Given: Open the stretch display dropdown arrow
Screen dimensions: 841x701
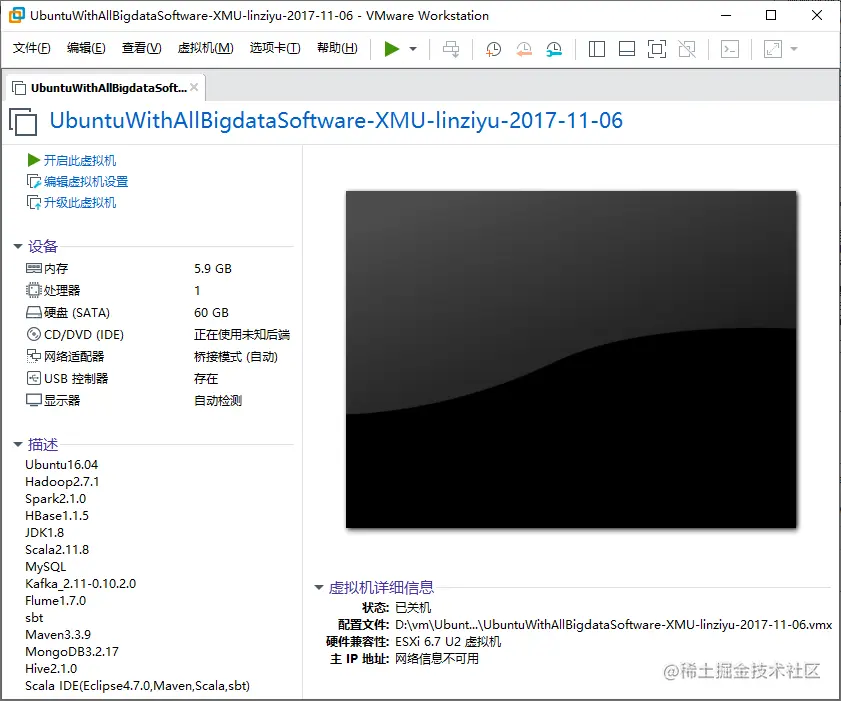Looking at the screenshot, I should (794, 49).
